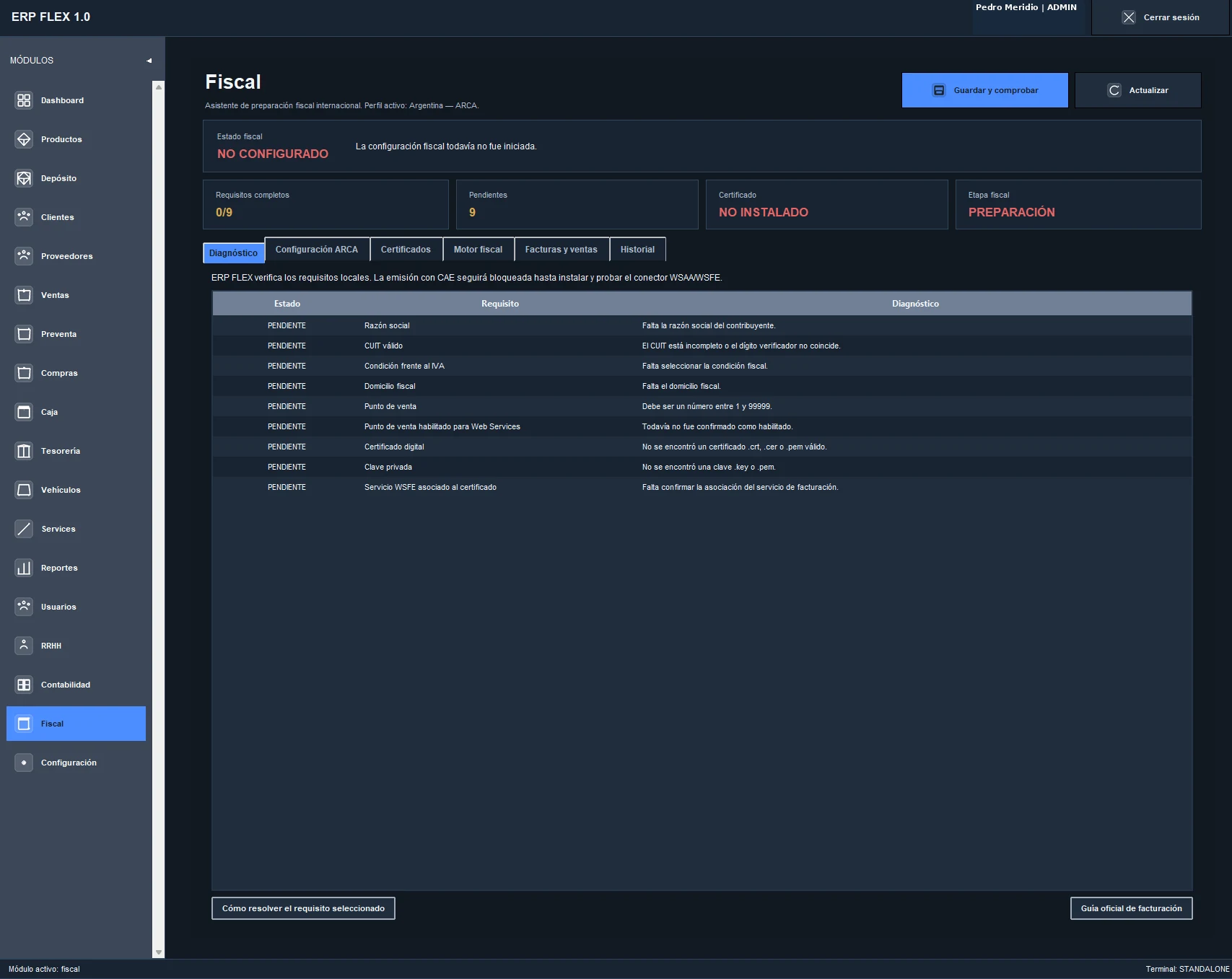Collapse the MÓDULOS sidebar arrow
The image size is (1232, 979).
(x=149, y=61)
